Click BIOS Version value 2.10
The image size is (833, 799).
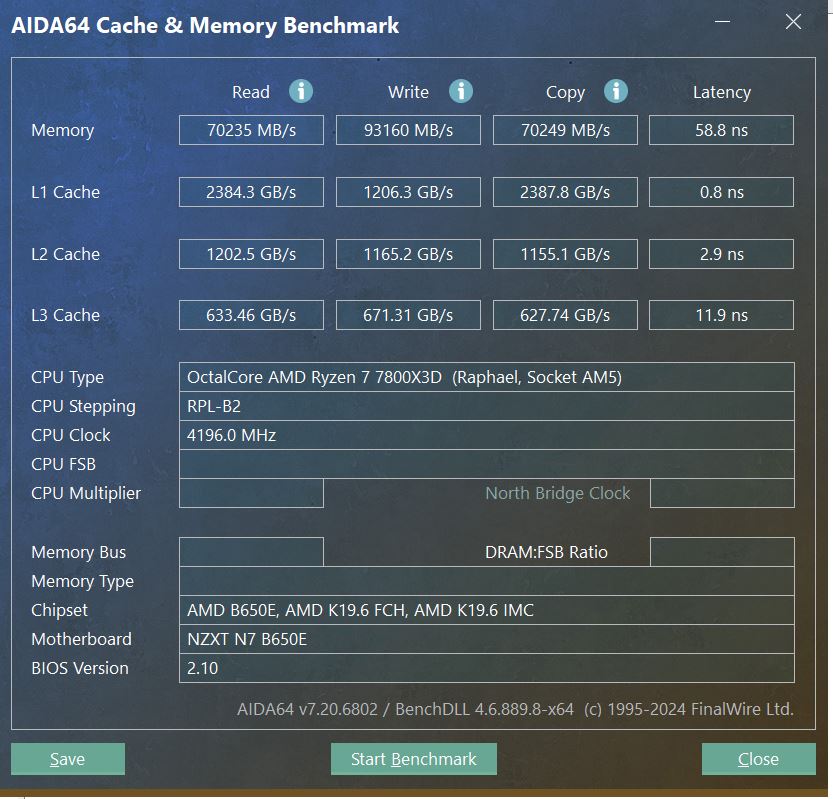487,668
